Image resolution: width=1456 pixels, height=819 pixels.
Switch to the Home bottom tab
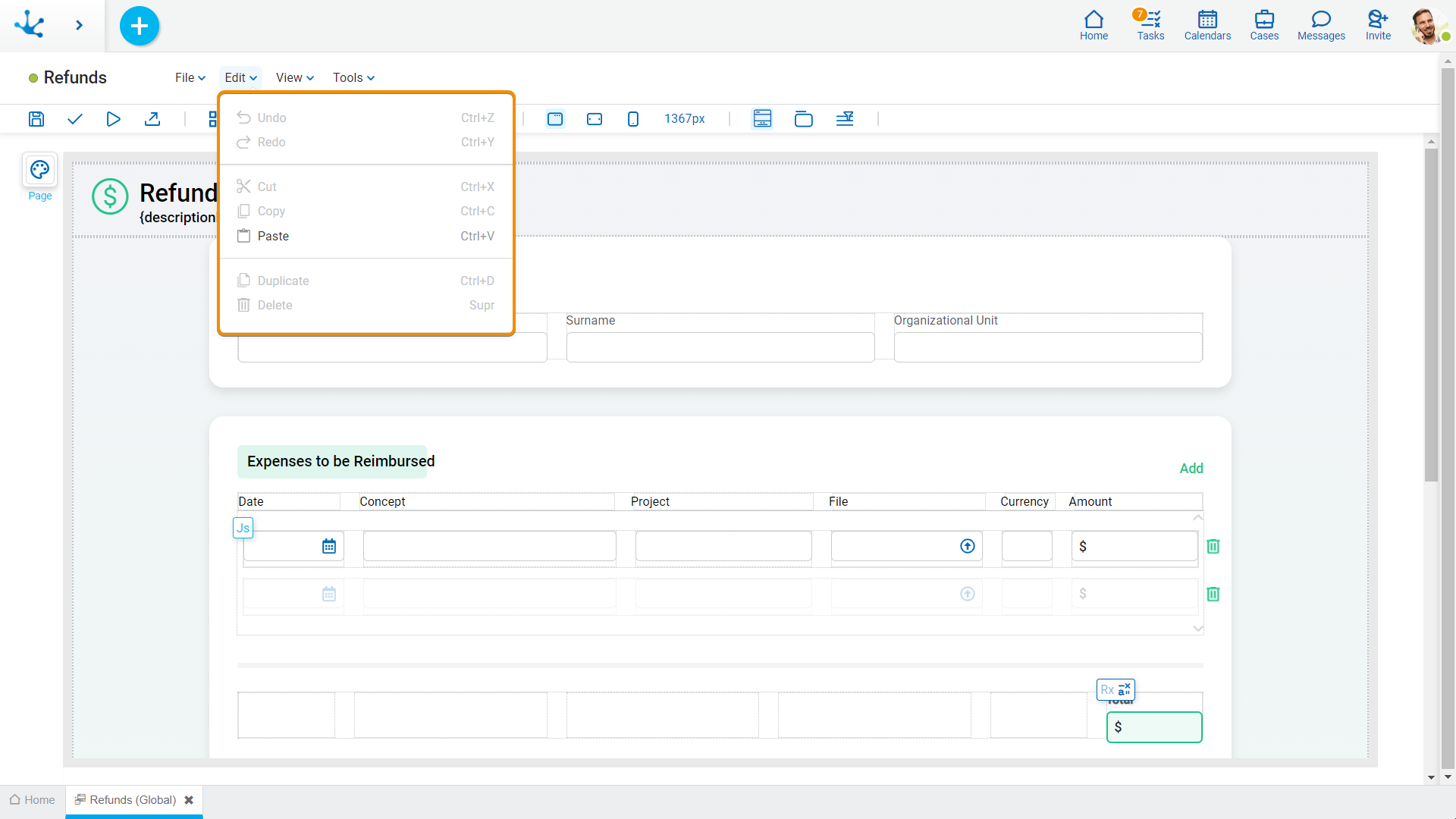point(33,800)
